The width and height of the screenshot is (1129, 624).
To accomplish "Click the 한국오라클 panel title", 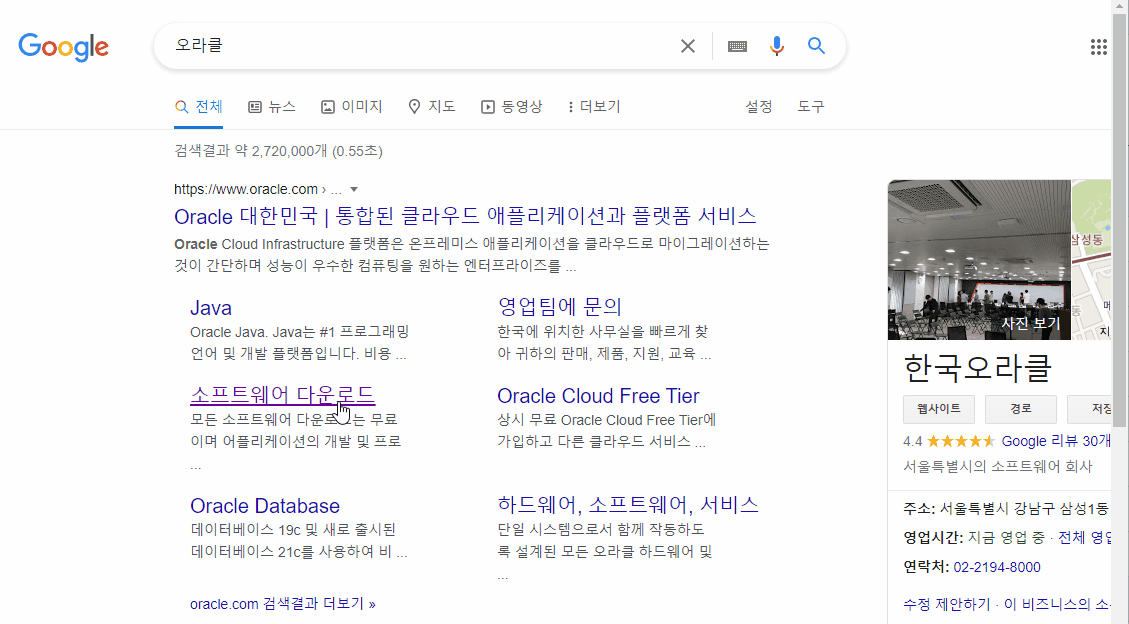I will pyautogui.click(x=978, y=368).
